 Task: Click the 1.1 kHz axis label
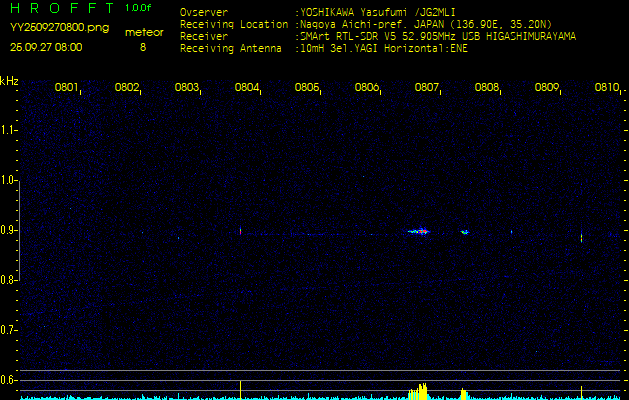click(8, 130)
